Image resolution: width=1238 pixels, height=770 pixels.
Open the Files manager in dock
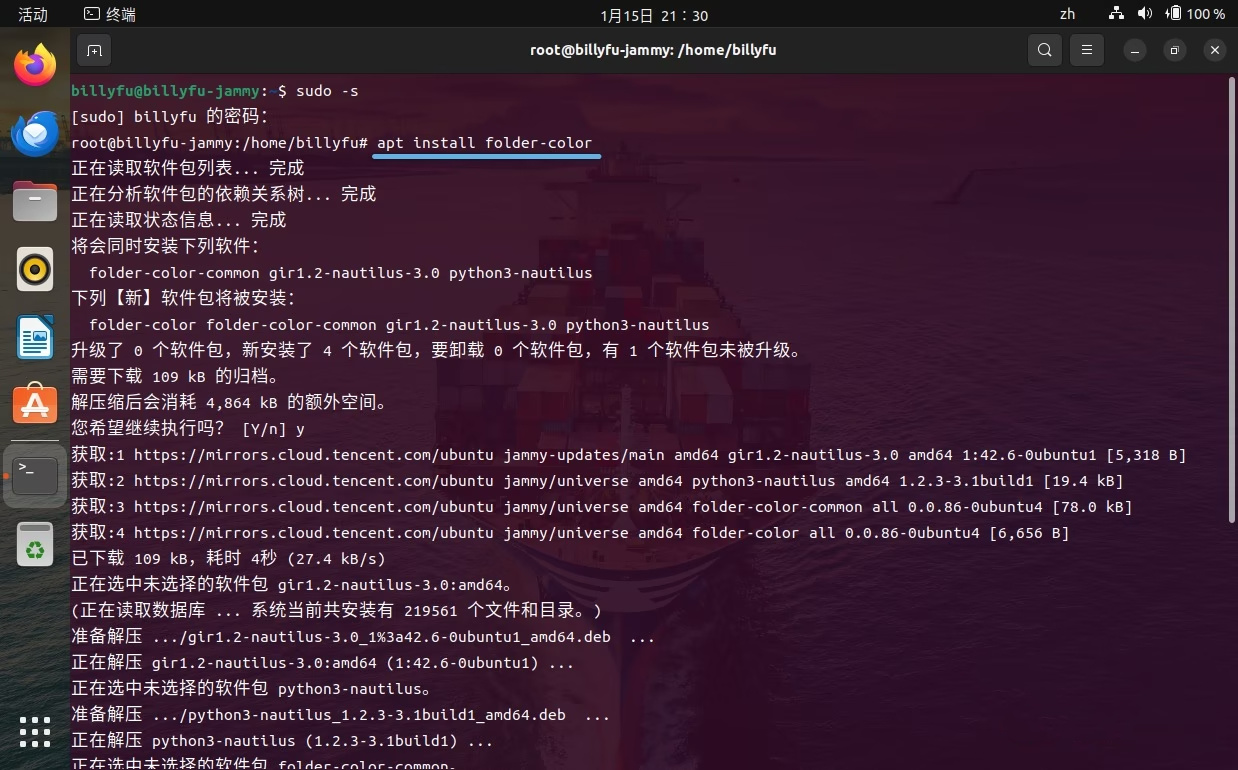[35, 201]
